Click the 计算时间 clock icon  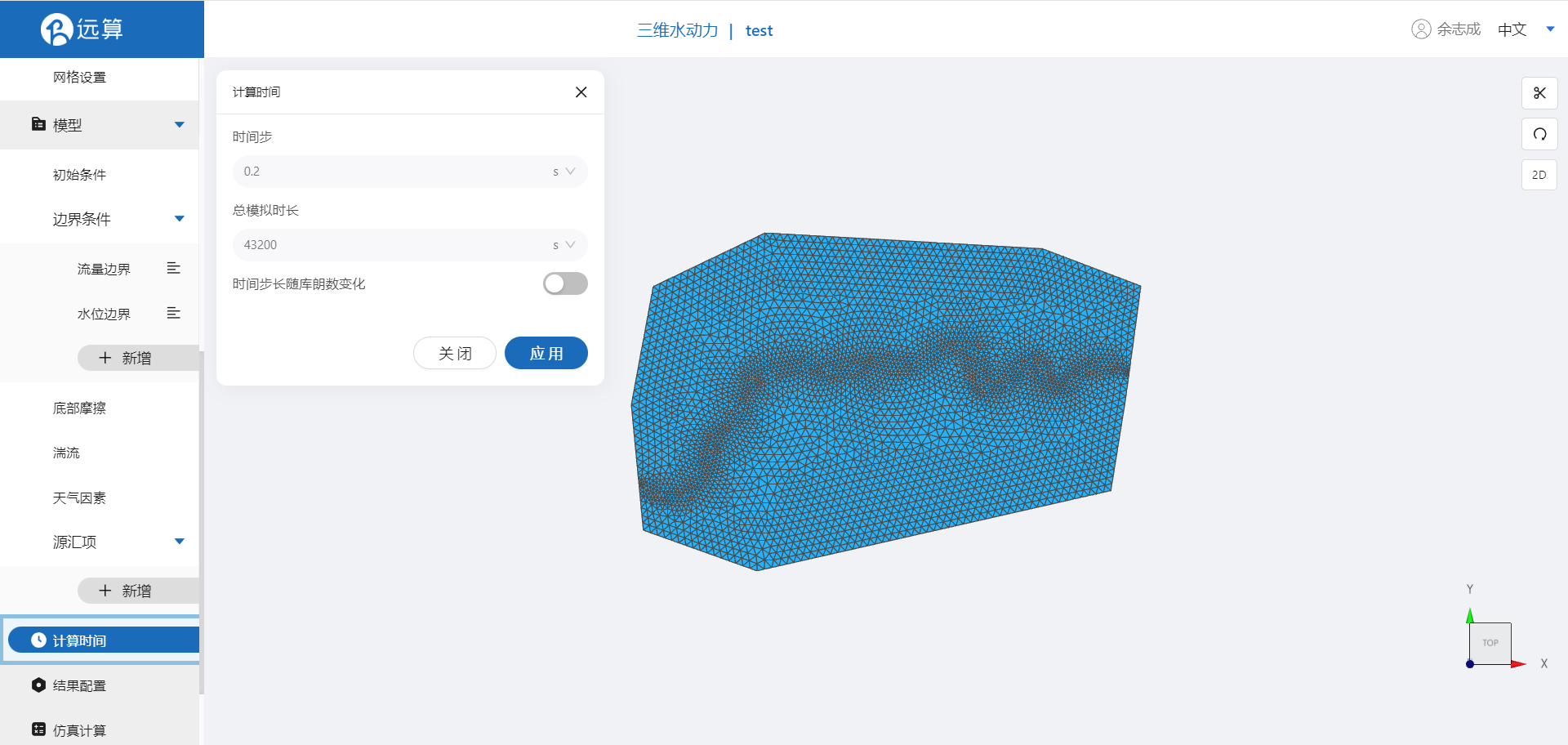coord(38,640)
